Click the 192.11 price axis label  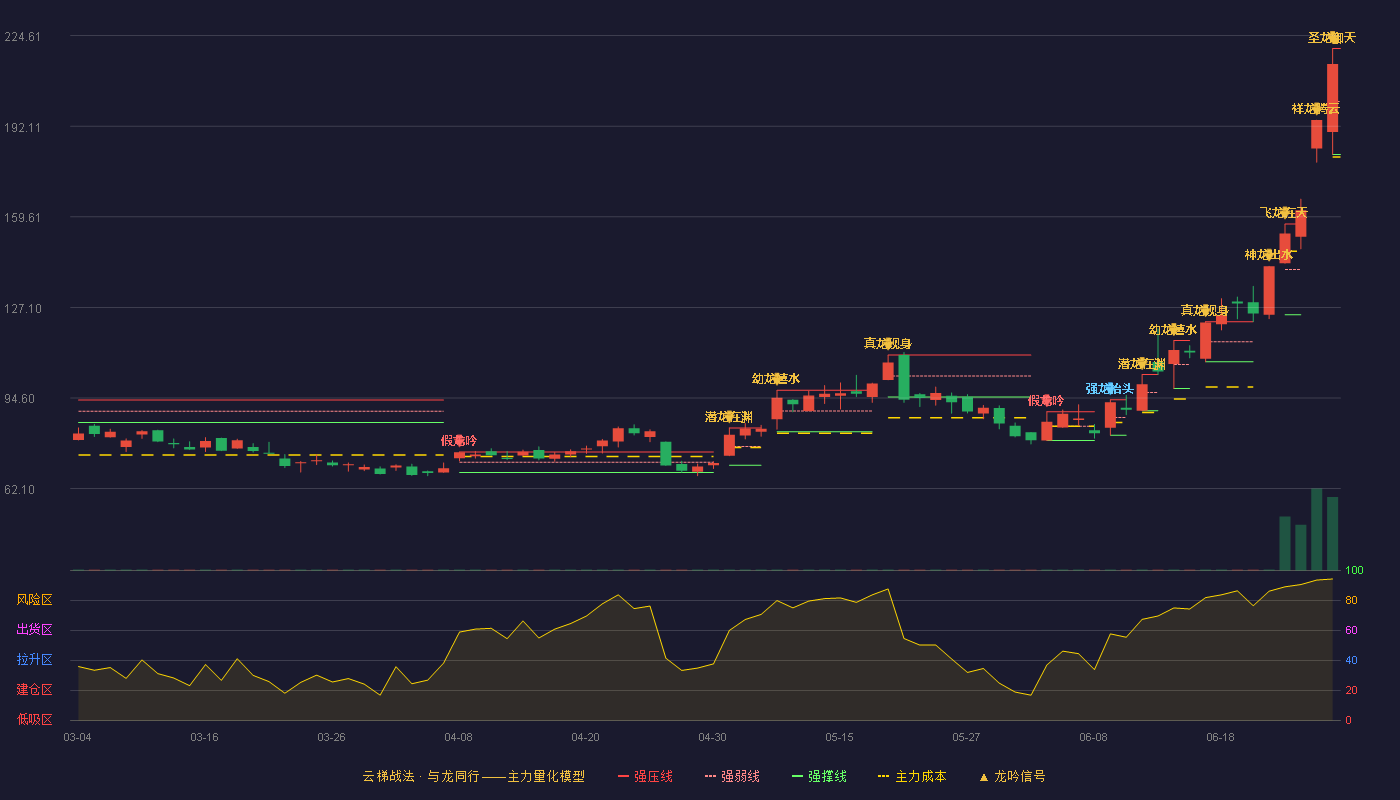[23, 127]
